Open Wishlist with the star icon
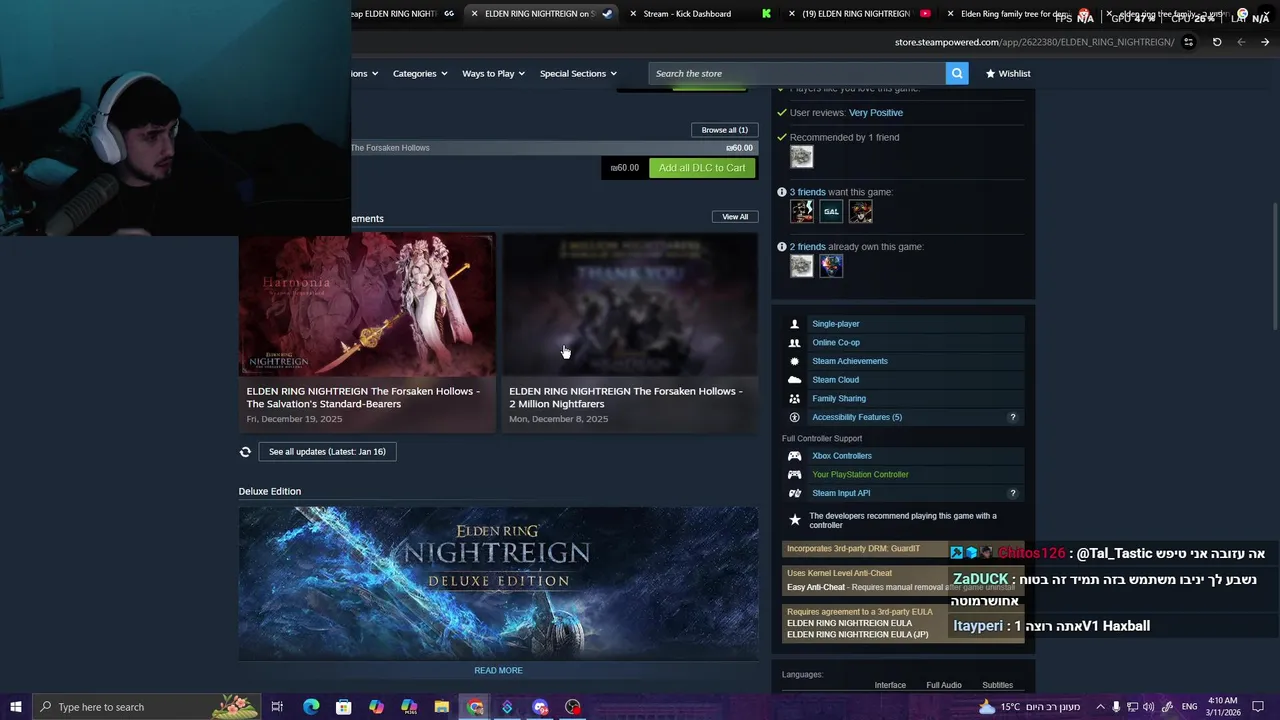Screen dimensions: 1280x720 [x=1008, y=73]
